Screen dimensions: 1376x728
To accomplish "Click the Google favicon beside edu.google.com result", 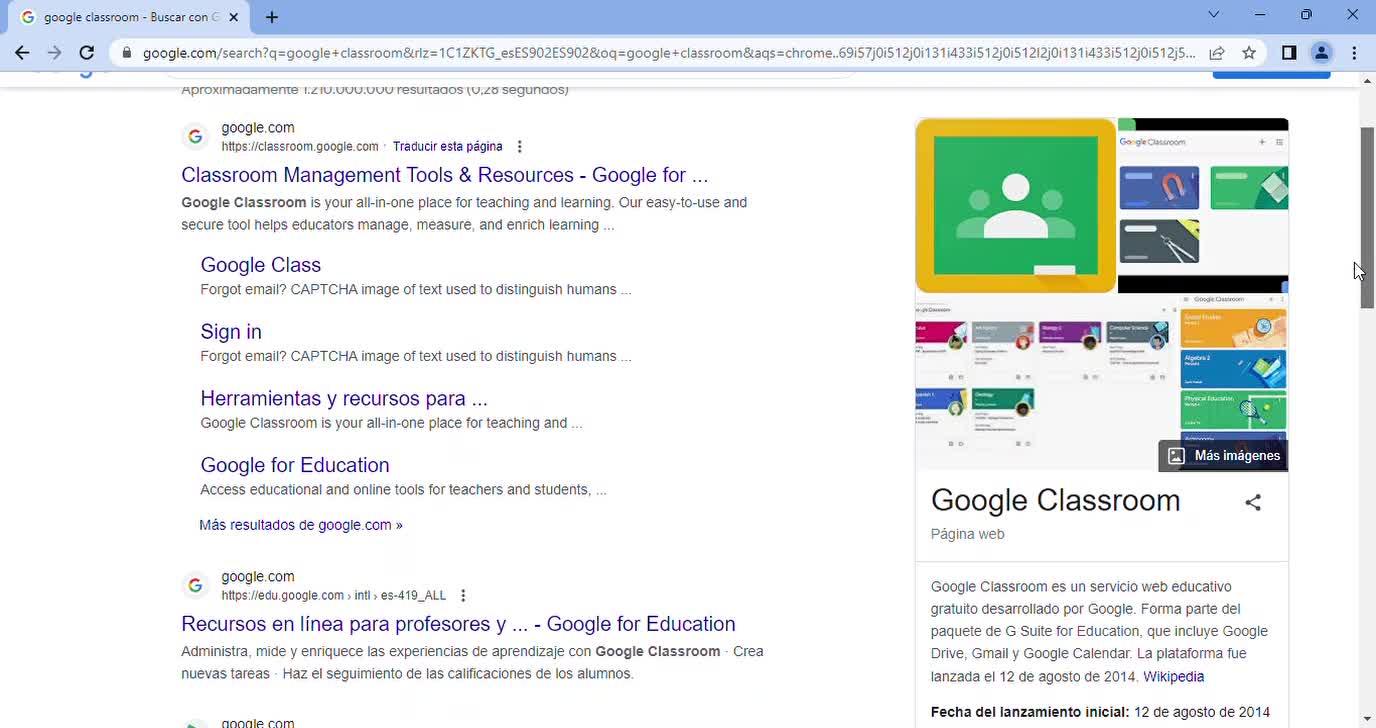I will coord(196,585).
